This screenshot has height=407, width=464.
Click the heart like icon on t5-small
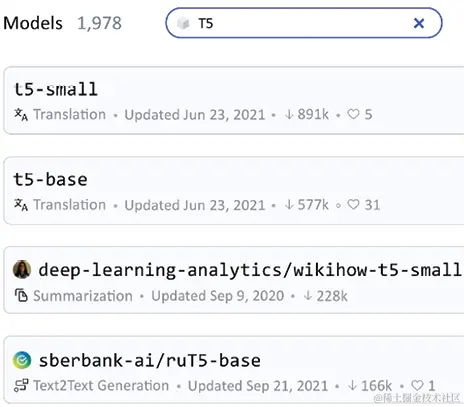[353, 114]
